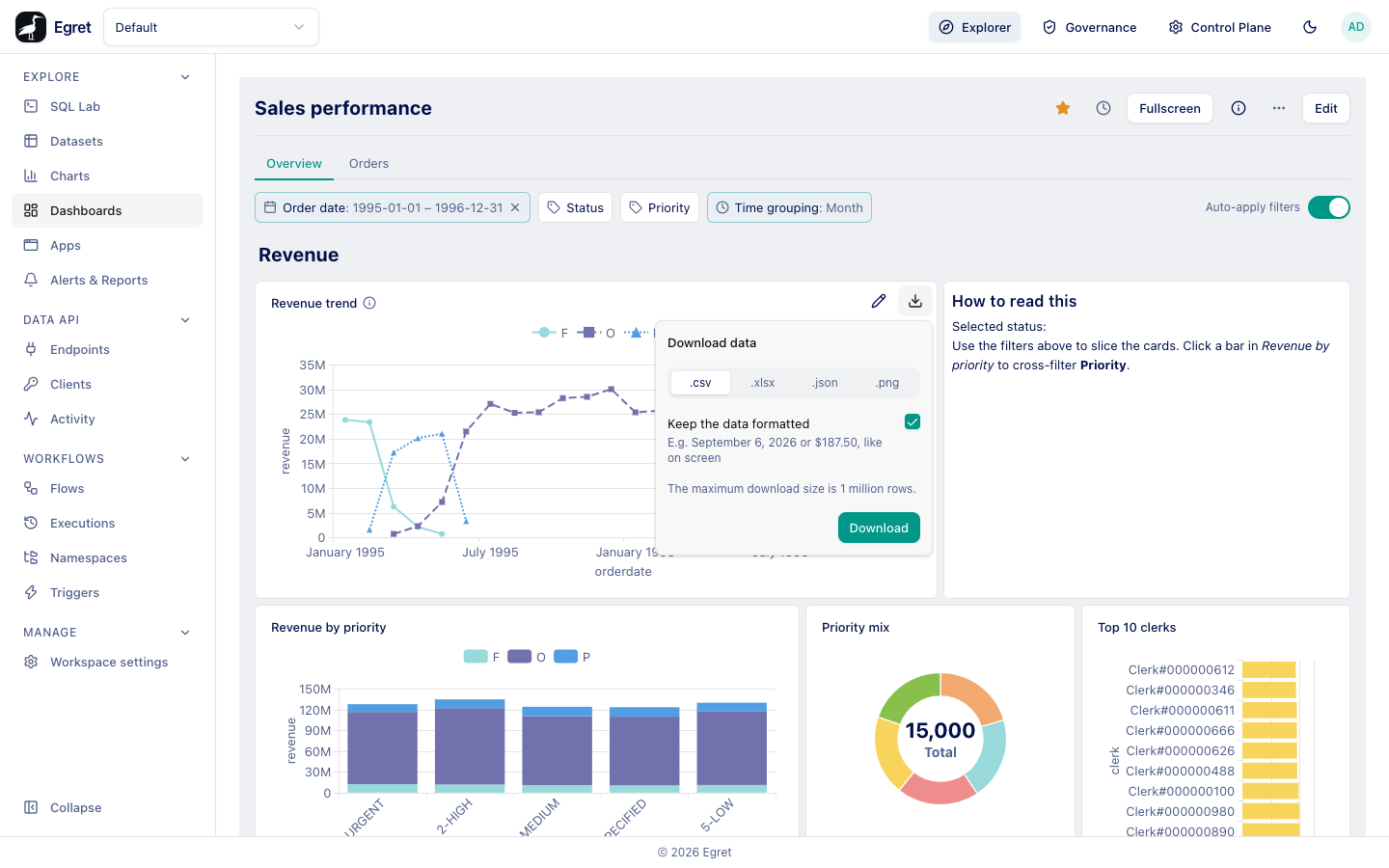Open the Priority filter dropdown
The height and width of the screenshot is (868, 1389).
click(x=660, y=207)
